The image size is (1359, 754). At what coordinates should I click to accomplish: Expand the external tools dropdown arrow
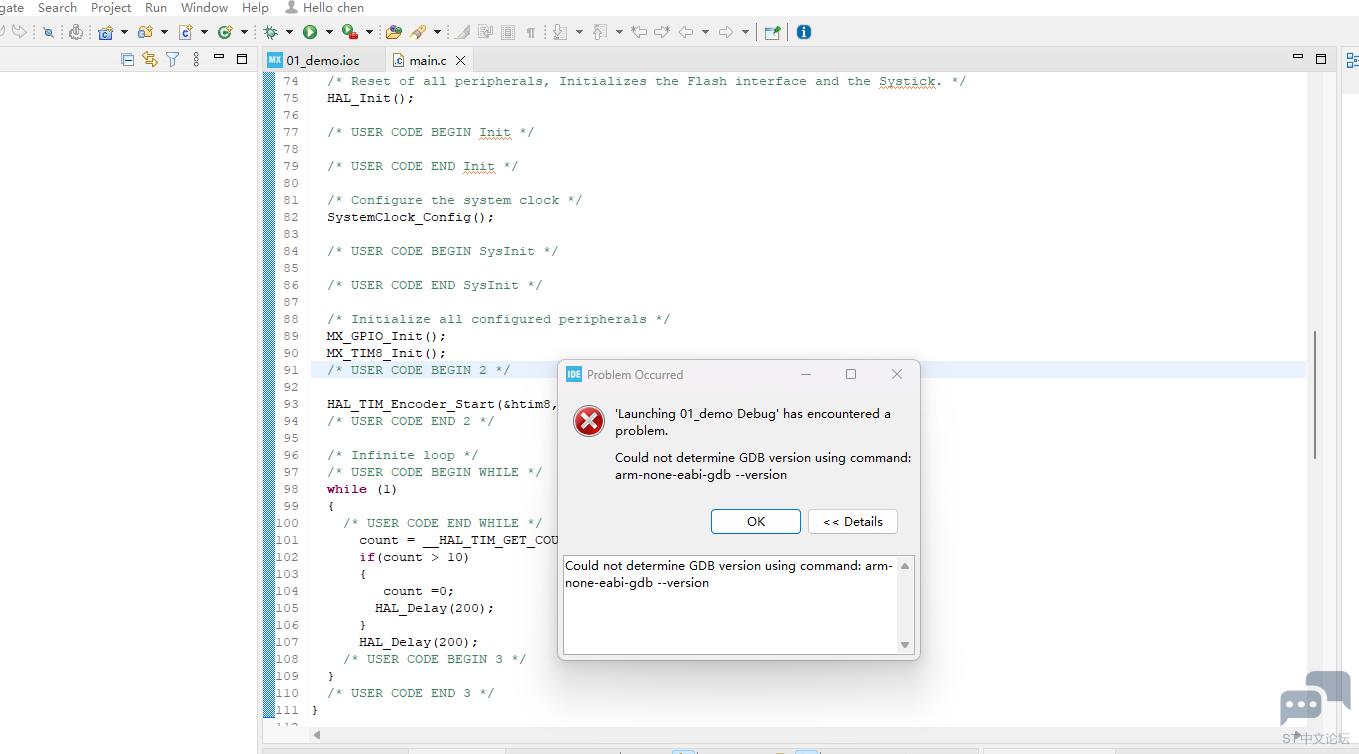click(369, 32)
